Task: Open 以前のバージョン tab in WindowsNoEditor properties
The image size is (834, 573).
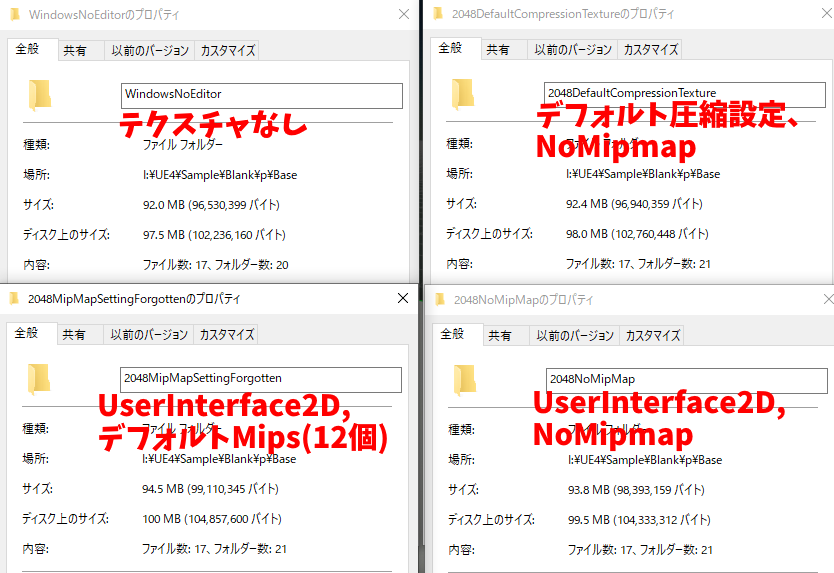Action: click(x=150, y=51)
